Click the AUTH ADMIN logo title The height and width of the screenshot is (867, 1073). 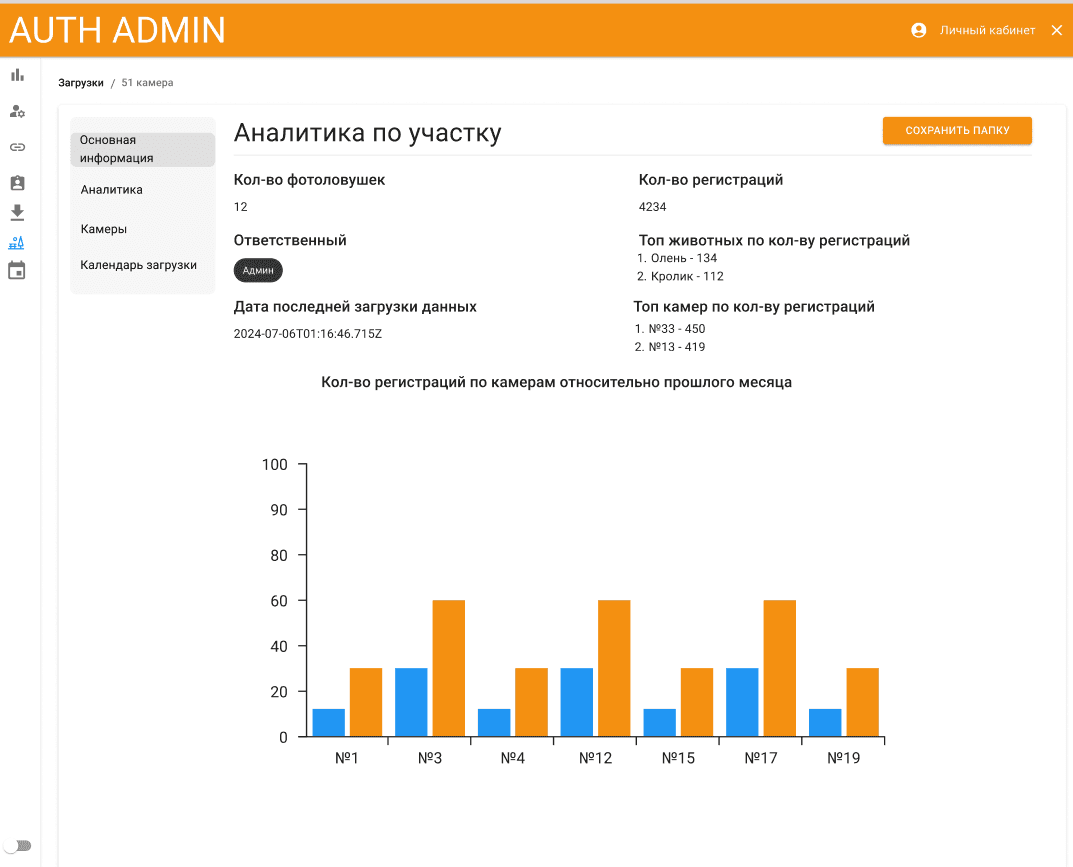click(x=117, y=30)
